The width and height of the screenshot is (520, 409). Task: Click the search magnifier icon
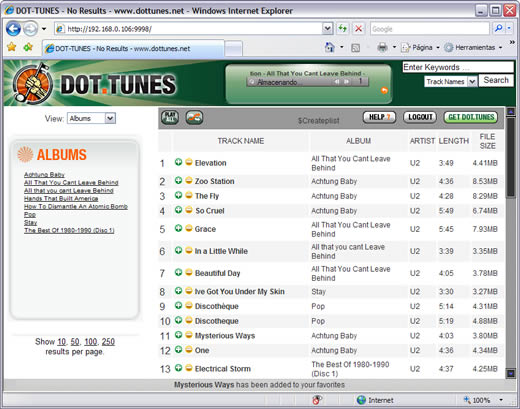click(x=498, y=29)
